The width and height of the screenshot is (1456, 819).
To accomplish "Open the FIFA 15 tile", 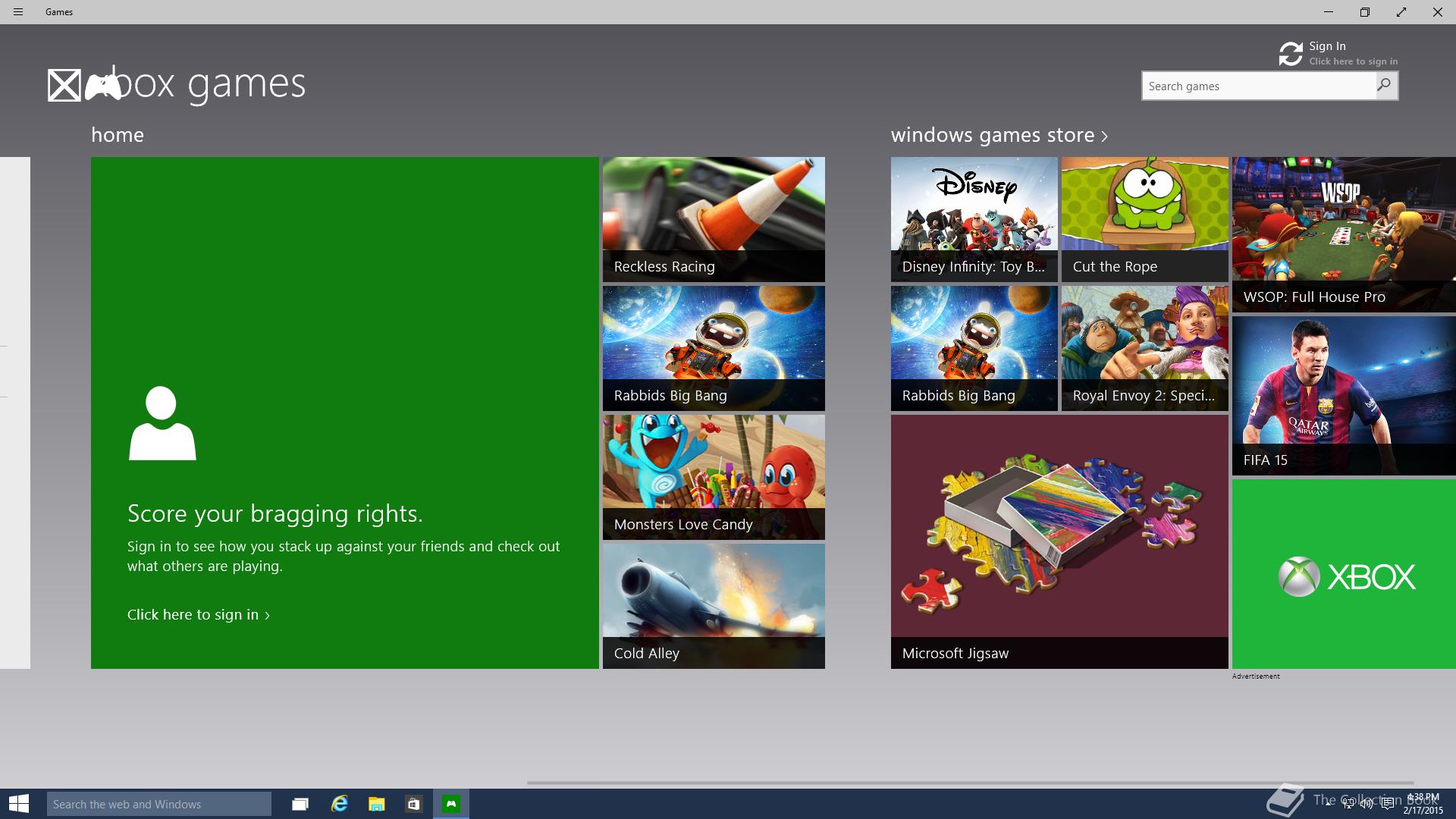I will pyautogui.click(x=1344, y=396).
